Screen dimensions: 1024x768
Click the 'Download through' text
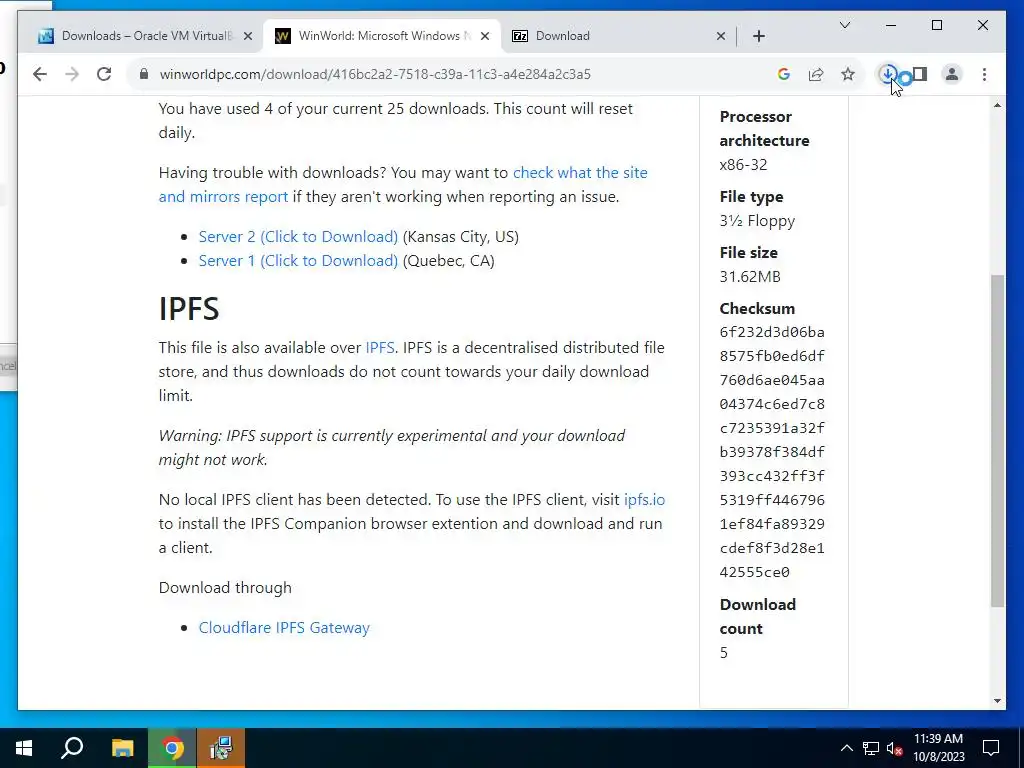coord(225,588)
